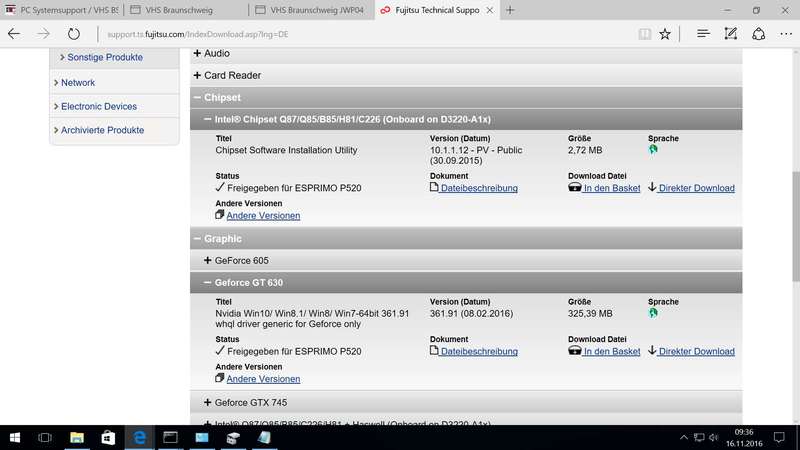This screenshot has width=800, height=450.
Task: Click the globe language icon for Chipset utility
Action: 653,149
